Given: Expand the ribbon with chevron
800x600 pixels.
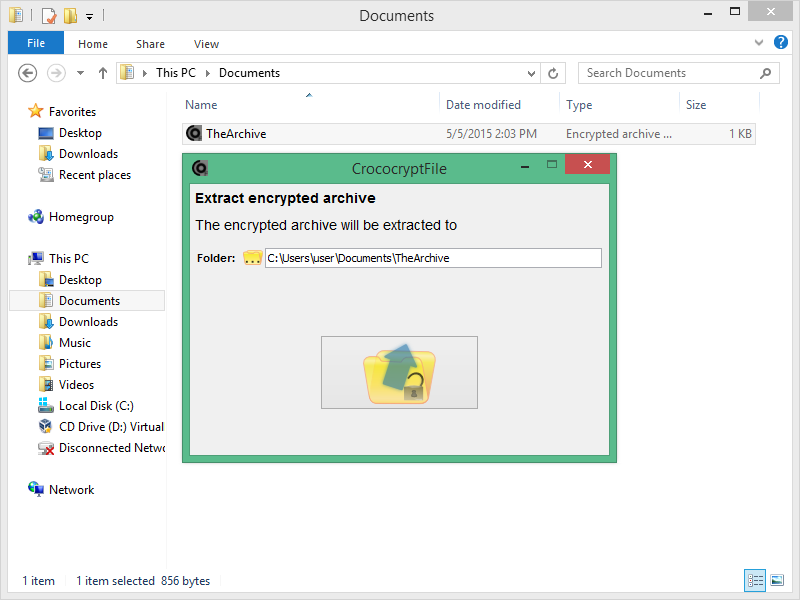Looking at the screenshot, I should point(759,44).
